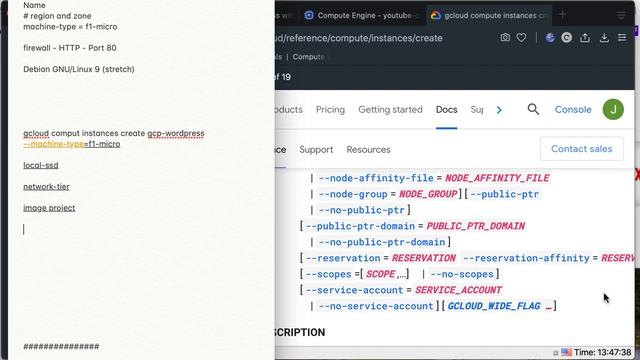Click the search magnifier on Google Cloud page
The image size is (640, 360).
click(x=533, y=109)
